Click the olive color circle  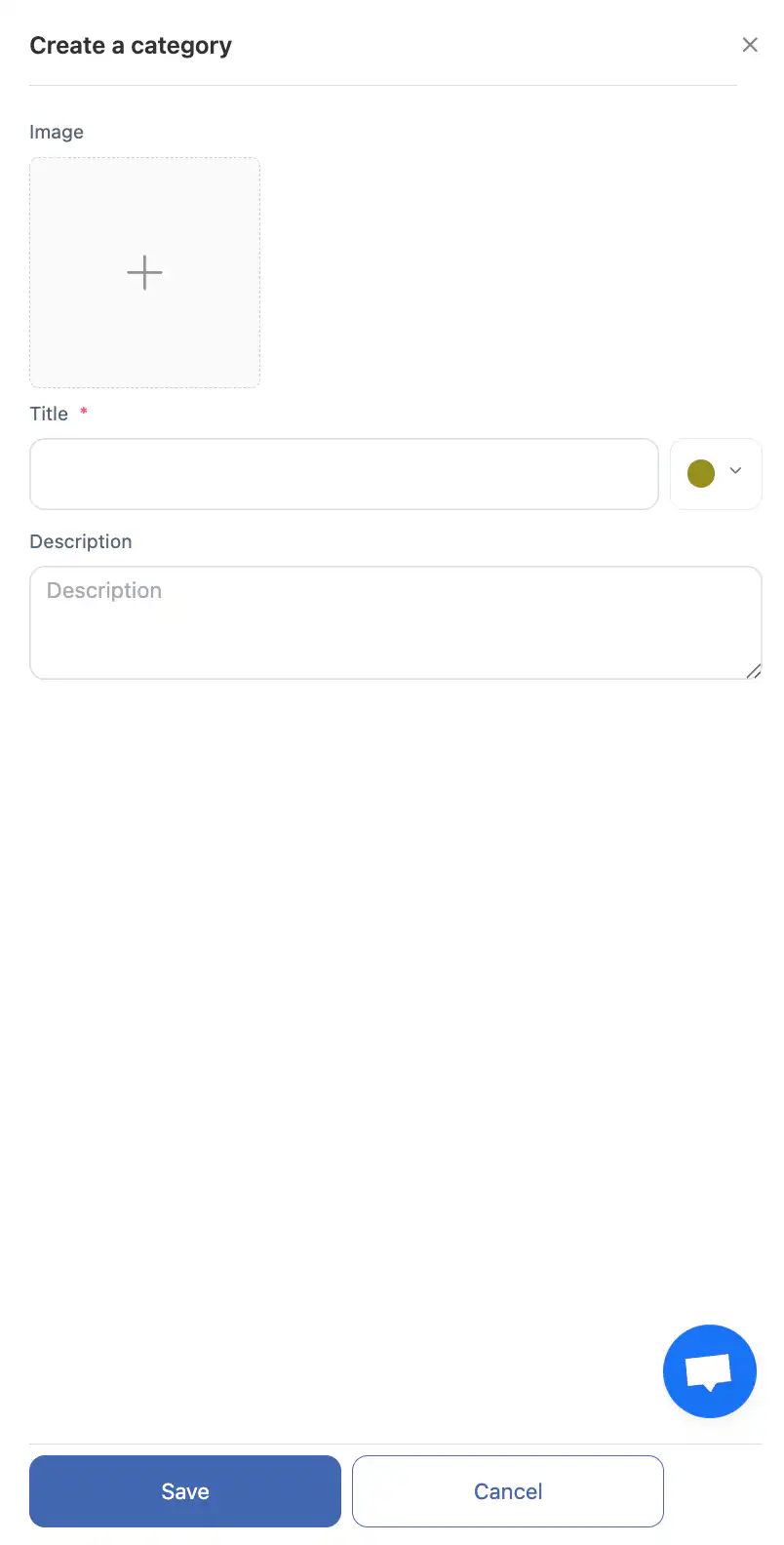(x=701, y=473)
